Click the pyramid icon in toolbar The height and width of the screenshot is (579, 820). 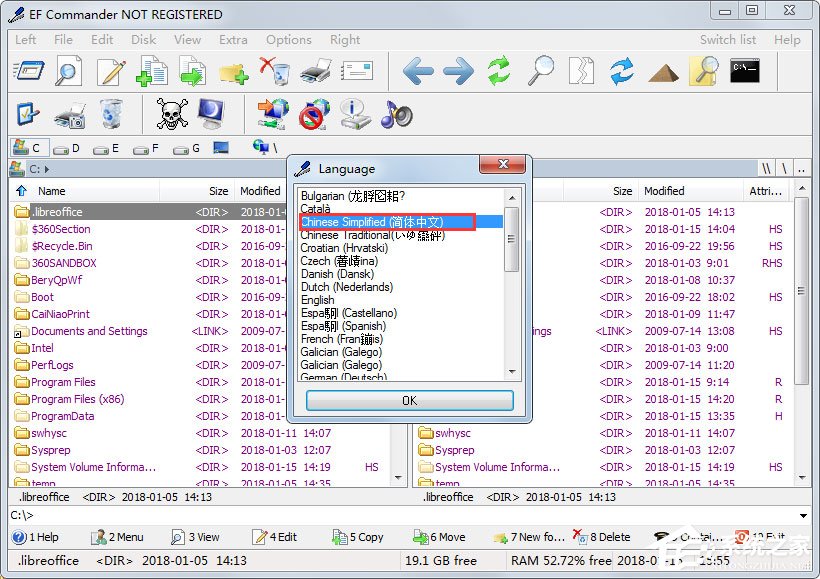tap(663, 73)
